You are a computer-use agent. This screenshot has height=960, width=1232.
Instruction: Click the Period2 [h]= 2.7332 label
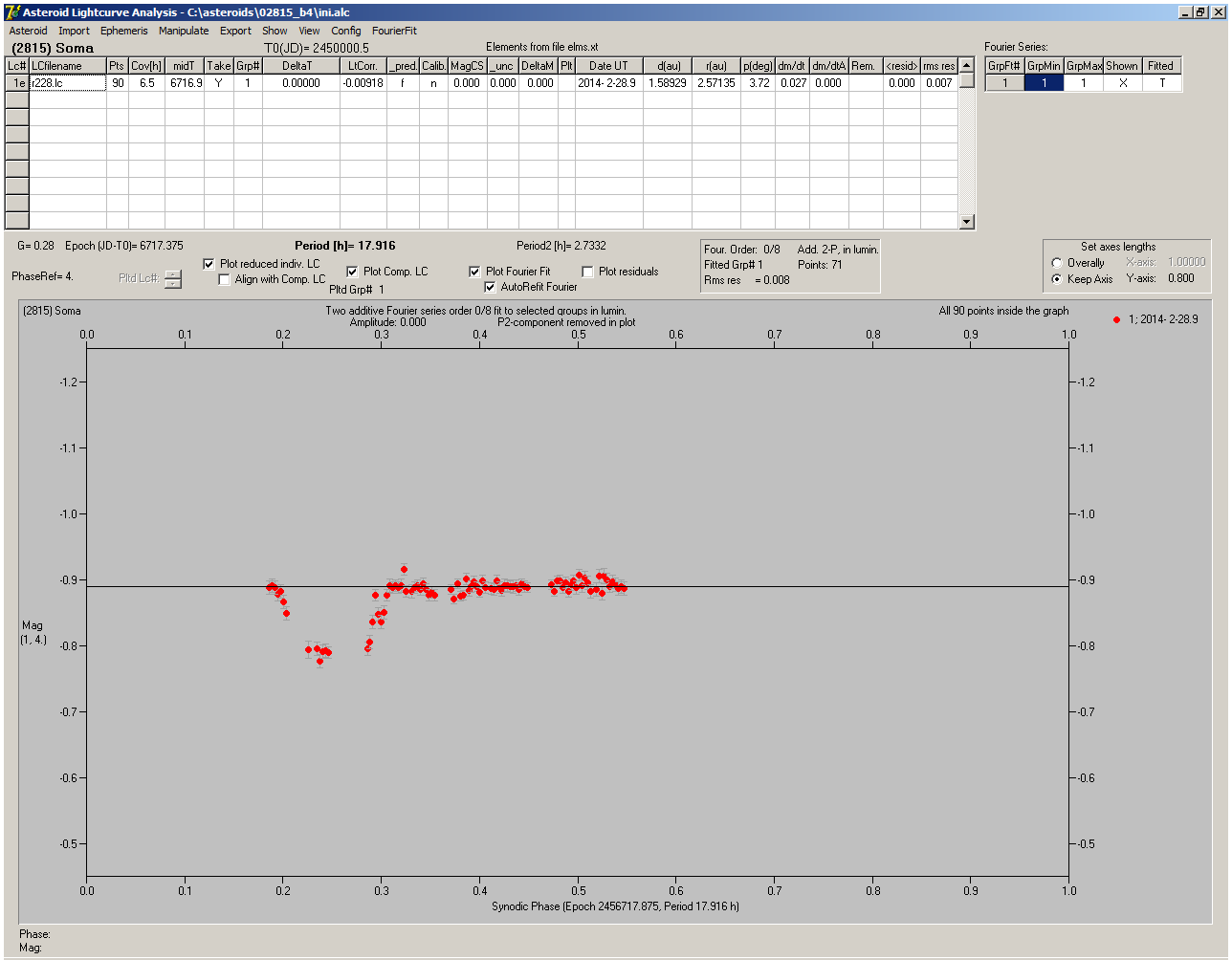click(561, 246)
